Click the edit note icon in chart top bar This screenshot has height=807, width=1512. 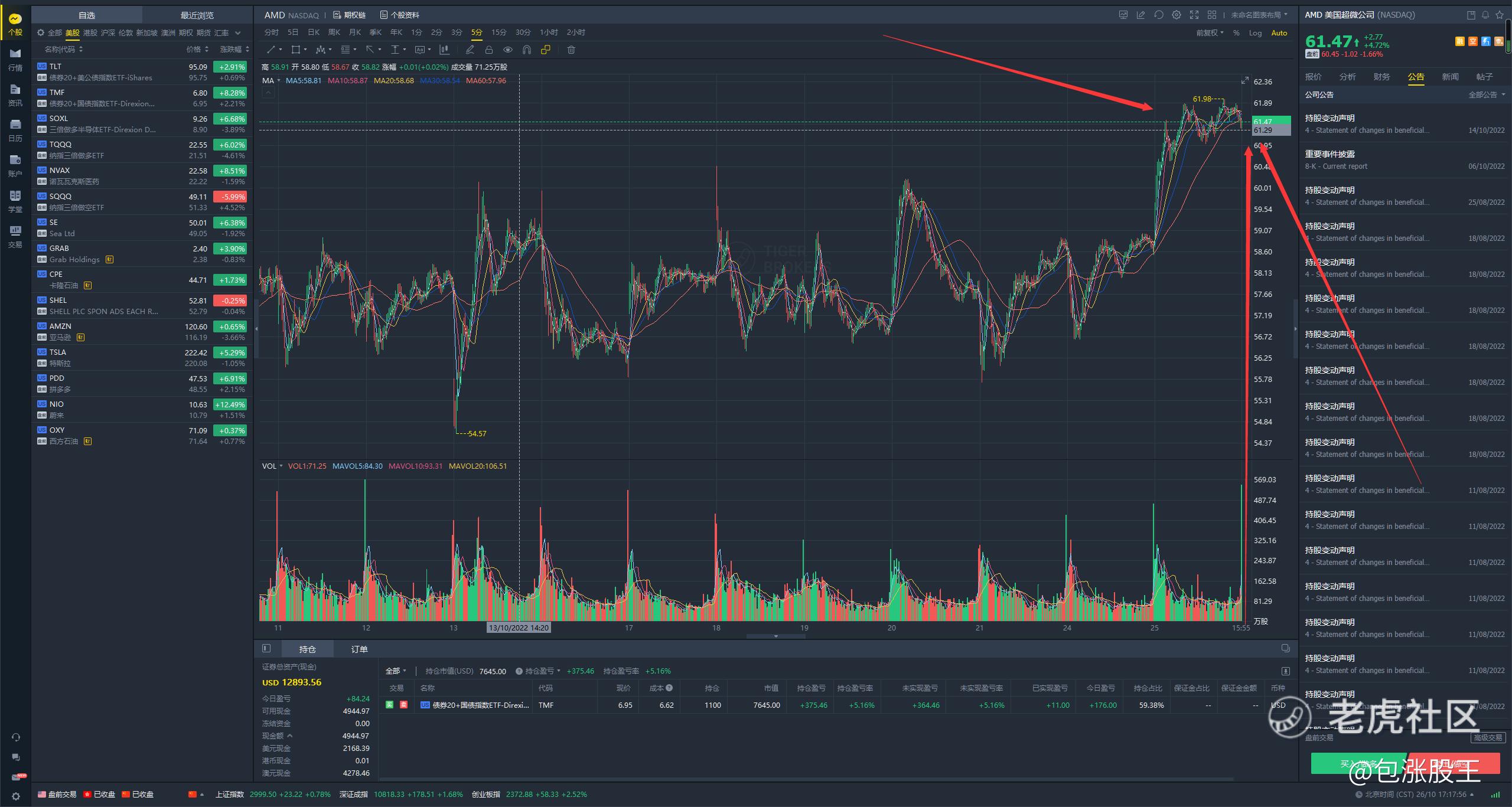click(1141, 15)
